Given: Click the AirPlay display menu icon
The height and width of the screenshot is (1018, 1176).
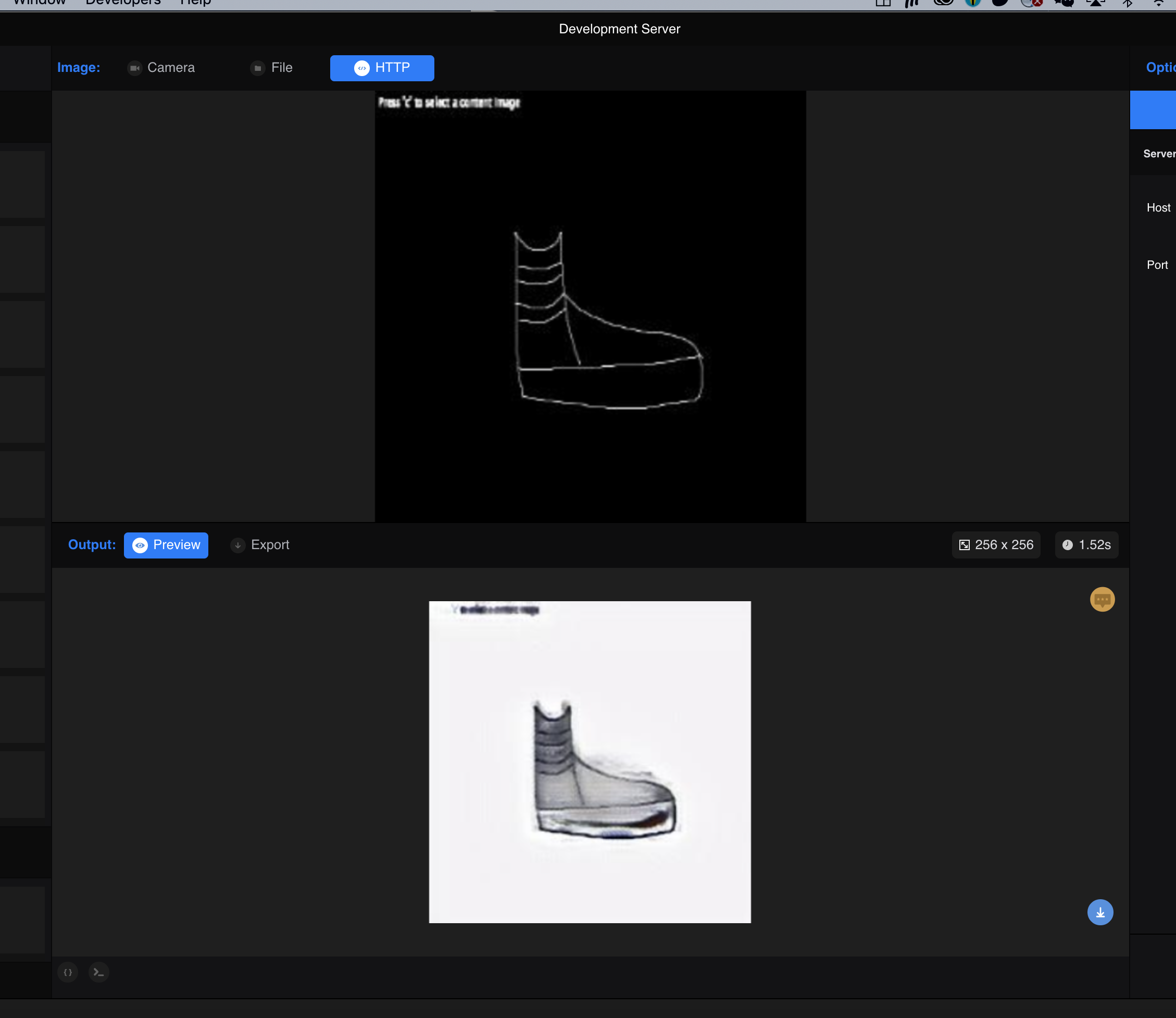Looking at the screenshot, I should pos(1095,3).
